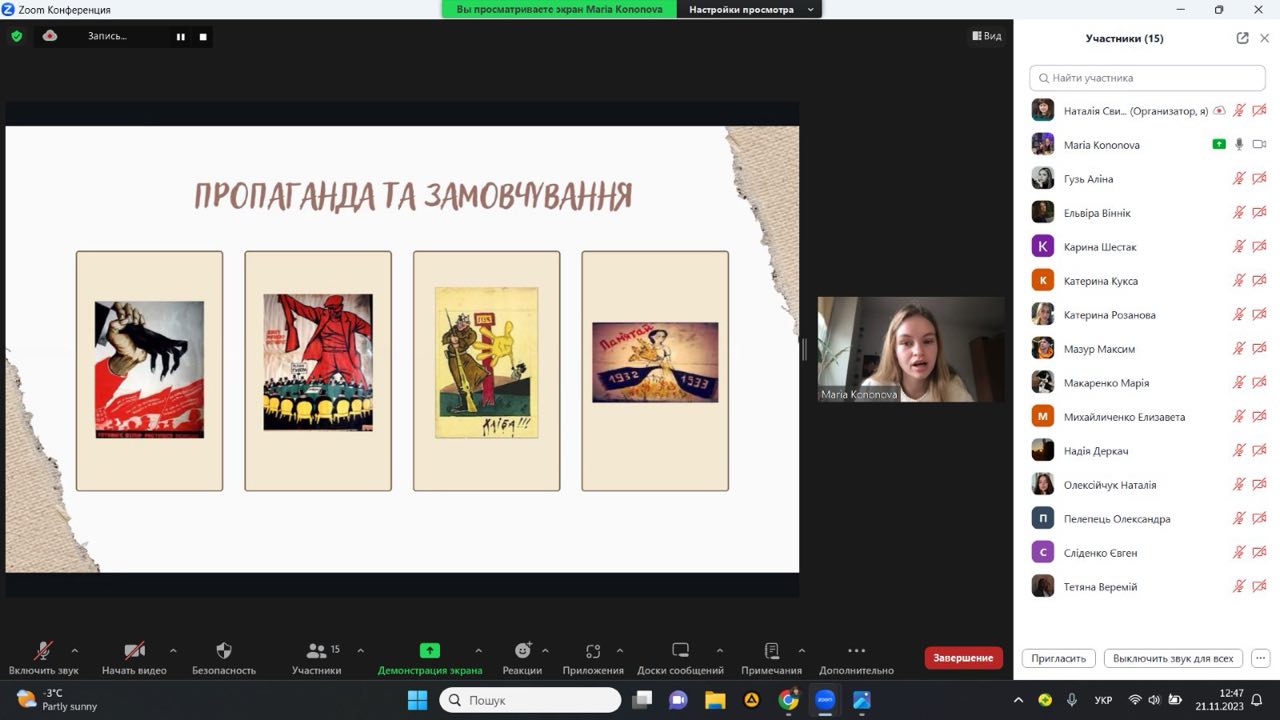The width and height of the screenshot is (1280, 720).
Task: Click the muted microphone icon for Гузь Аліна
Action: pyautogui.click(x=1239, y=179)
